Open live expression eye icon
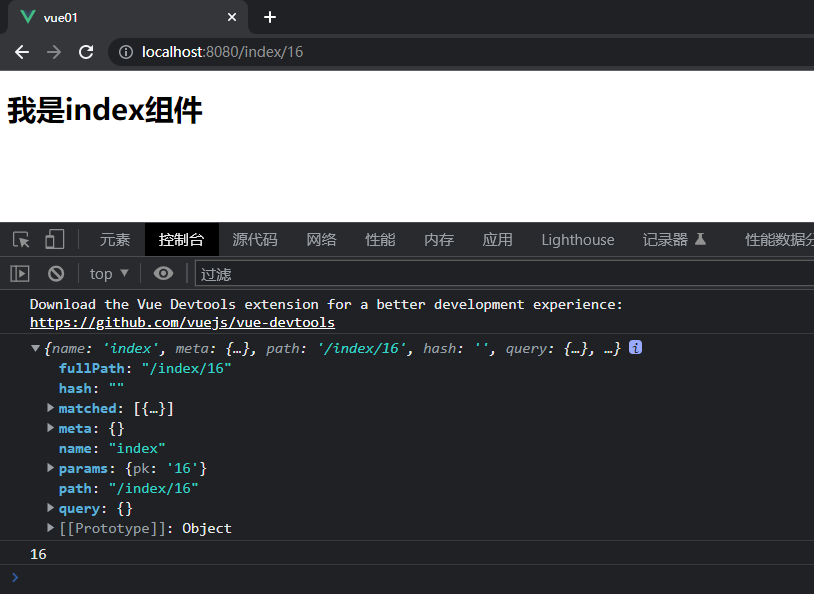 (x=164, y=273)
